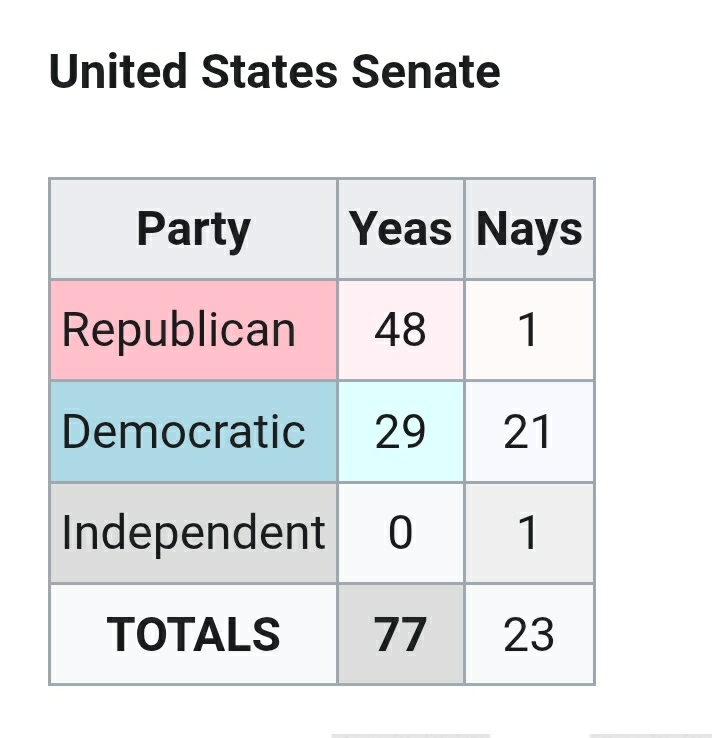Click the Republican Nays count of 1

click(x=529, y=330)
